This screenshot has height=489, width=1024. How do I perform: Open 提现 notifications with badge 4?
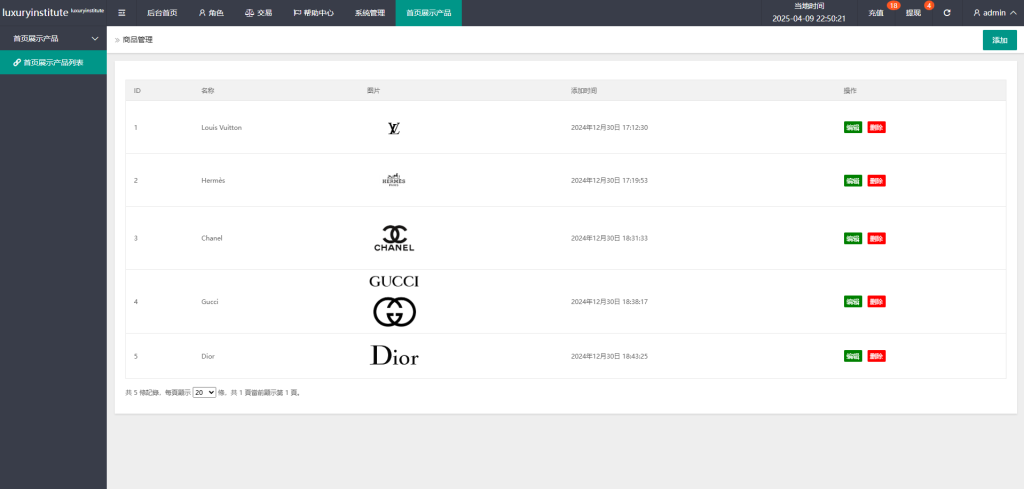[914, 12]
